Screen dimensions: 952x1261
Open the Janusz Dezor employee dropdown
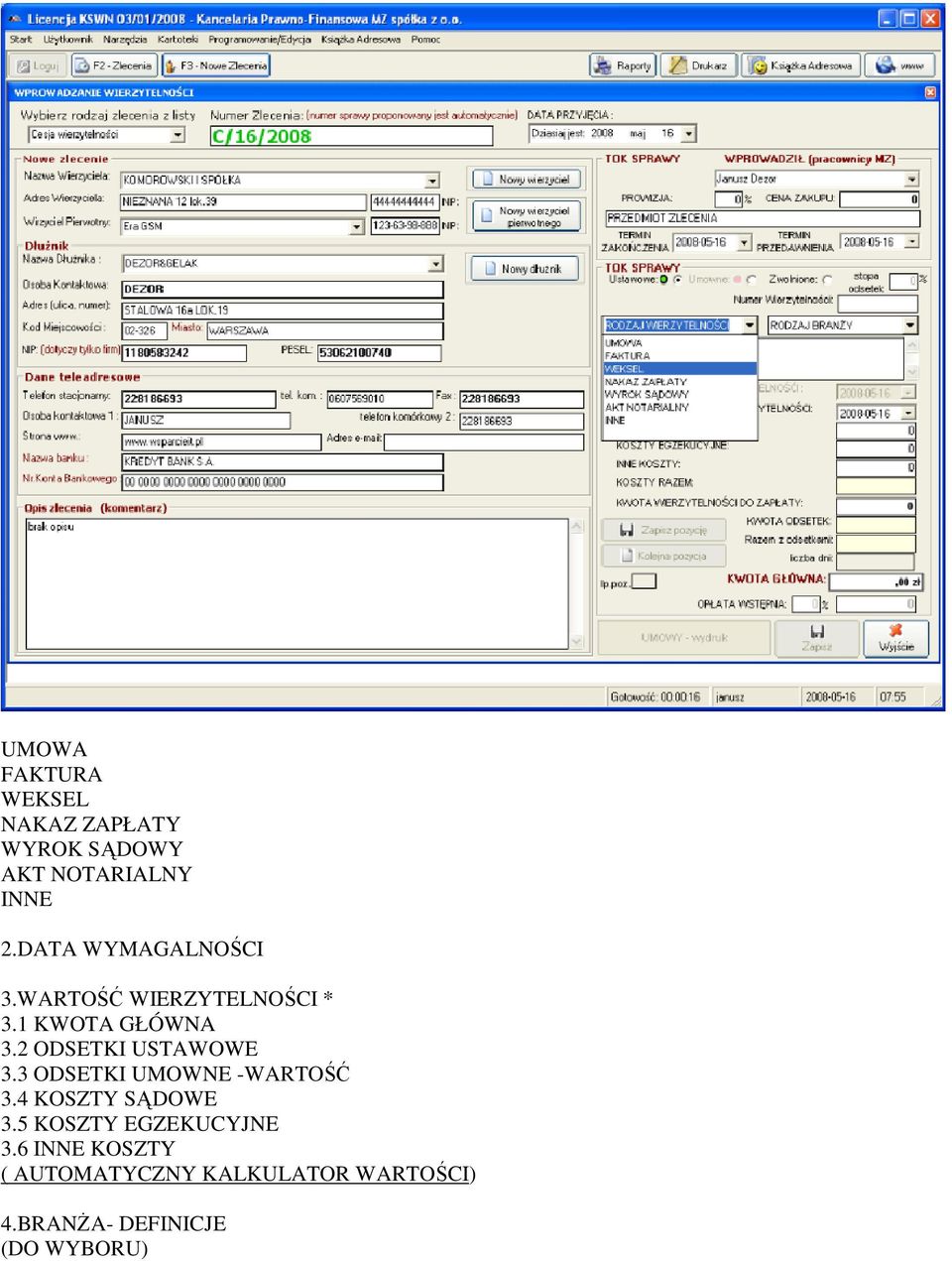pyautogui.click(x=911, y=180)
